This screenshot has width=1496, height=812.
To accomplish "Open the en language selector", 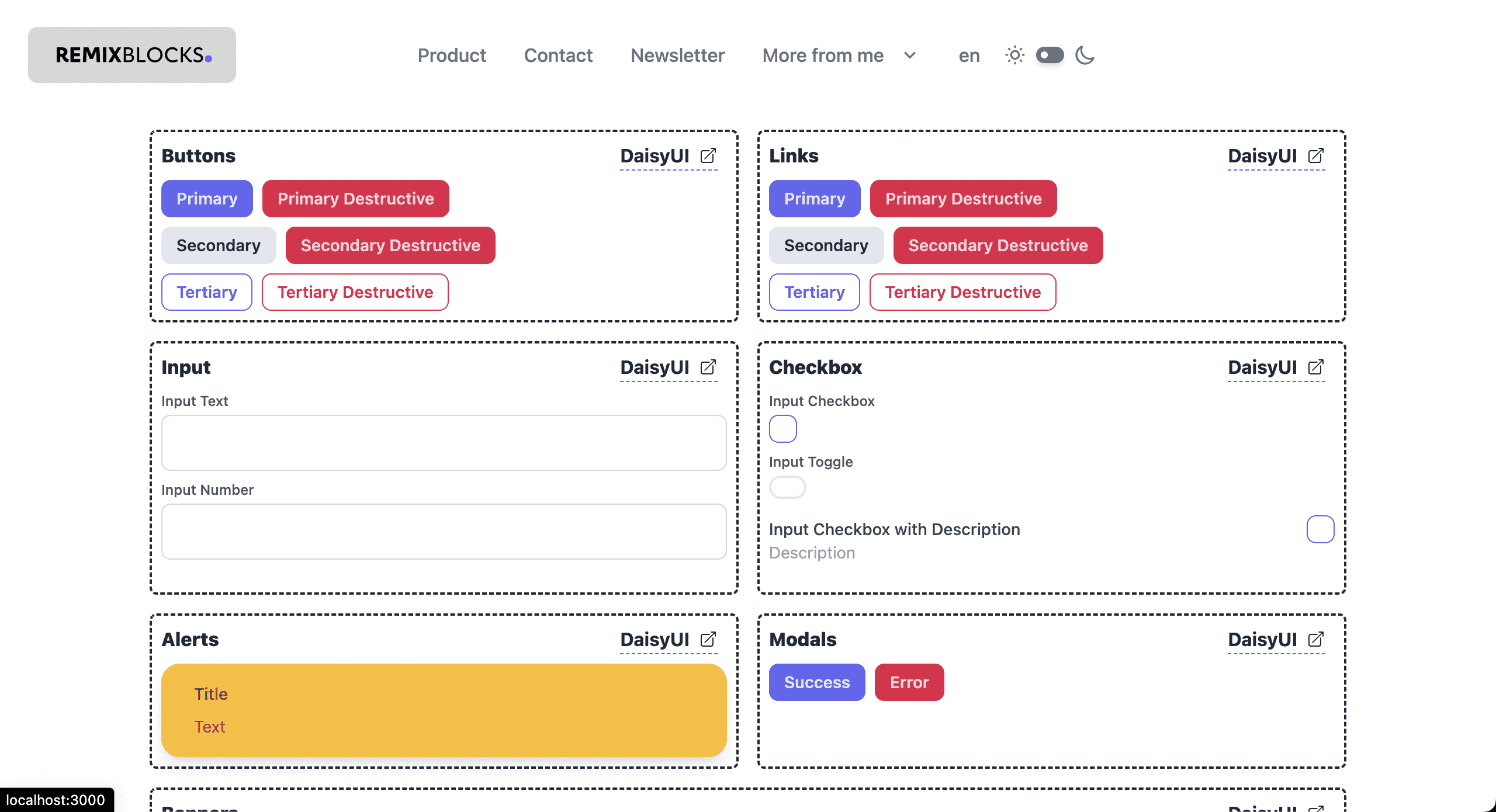I will [969, 55].
